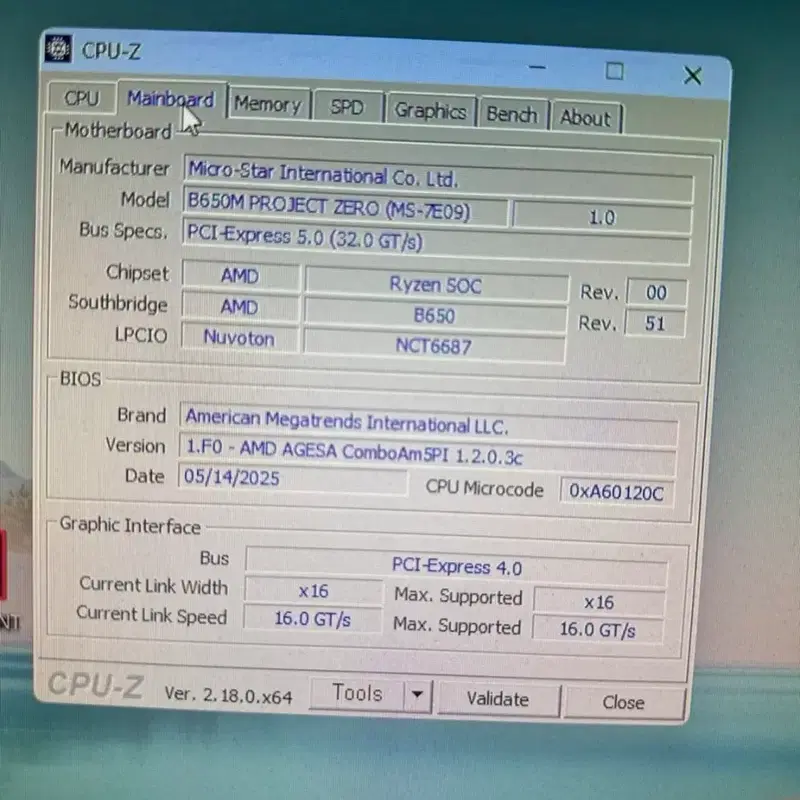Viewport: 800px width, 800px height.
Task: Click the CPU-Z application icon in title bar
Action: coord(58,48)
